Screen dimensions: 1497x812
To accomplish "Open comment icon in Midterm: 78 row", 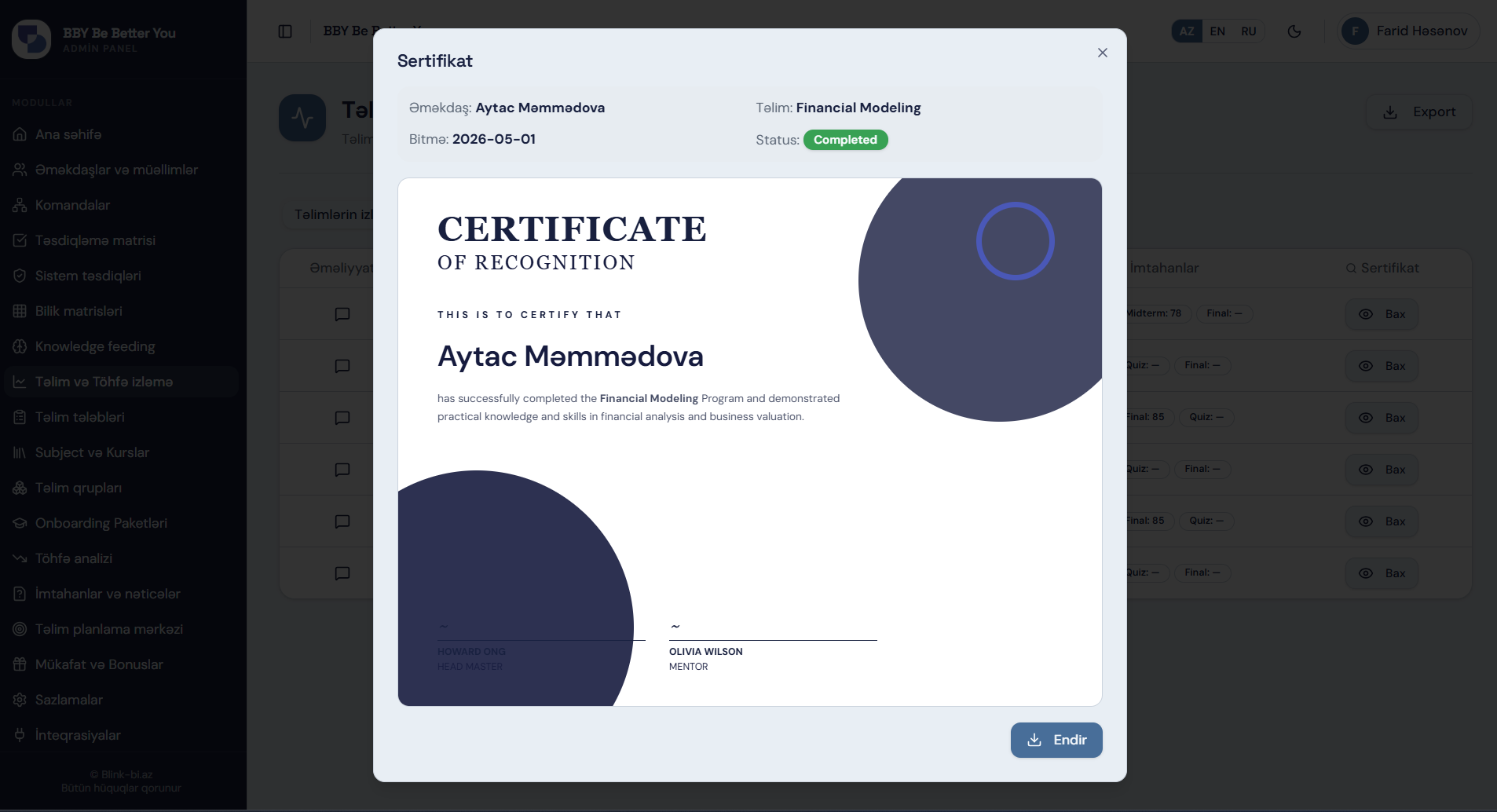I will [x=342, y=314].
